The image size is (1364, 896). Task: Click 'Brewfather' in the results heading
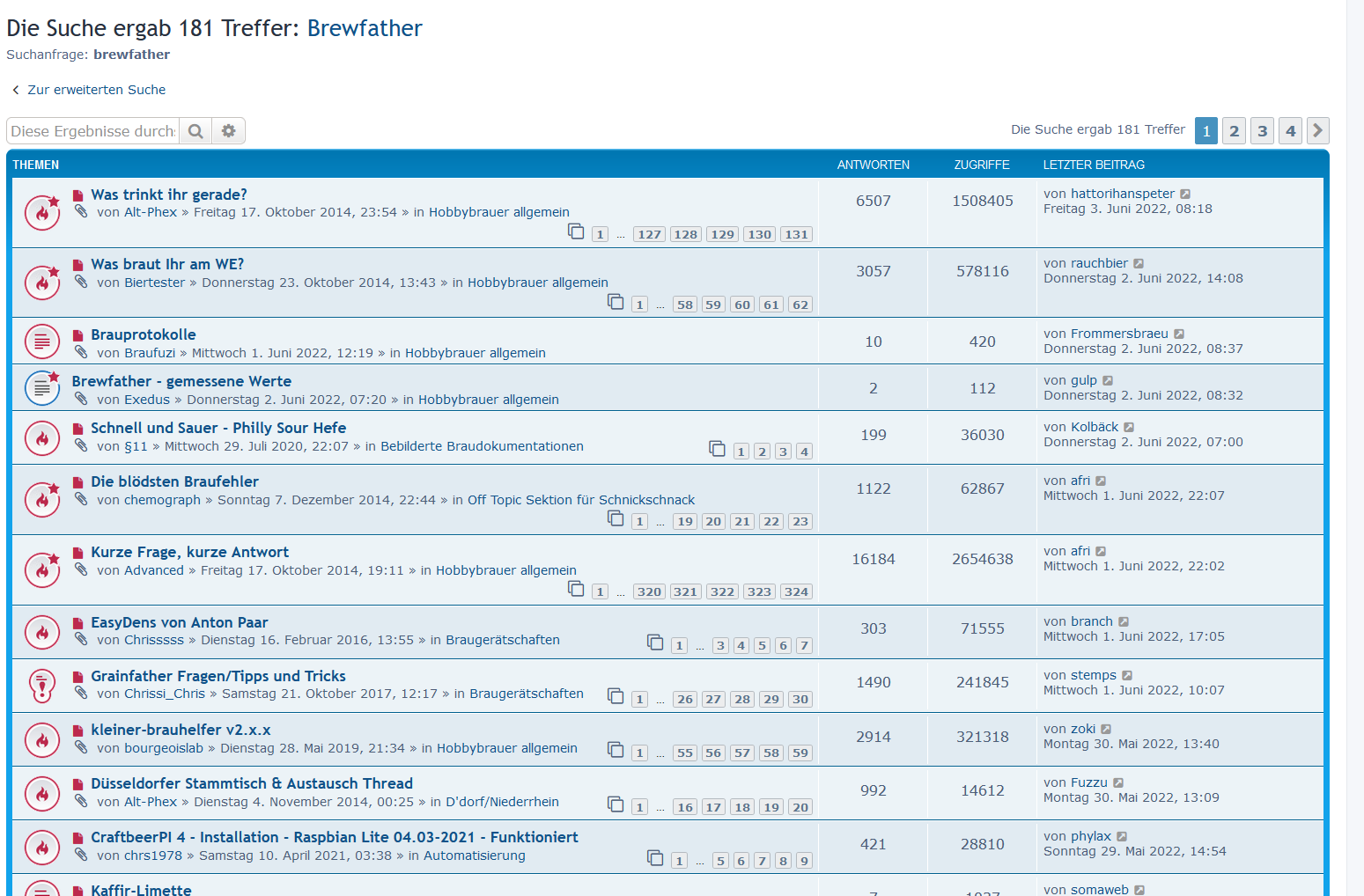(x=365, y=28)
